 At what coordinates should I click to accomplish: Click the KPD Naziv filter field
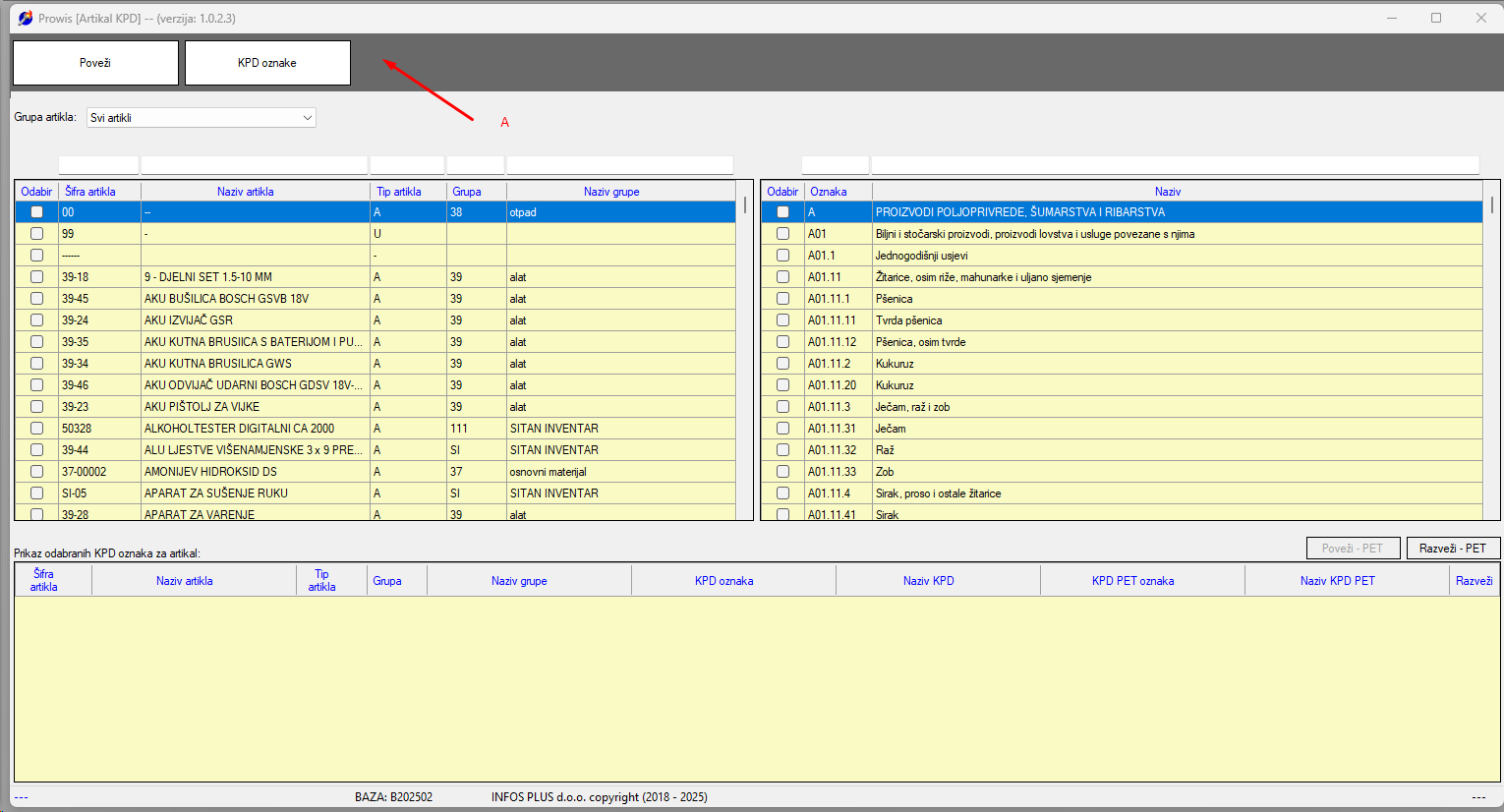1175,165
